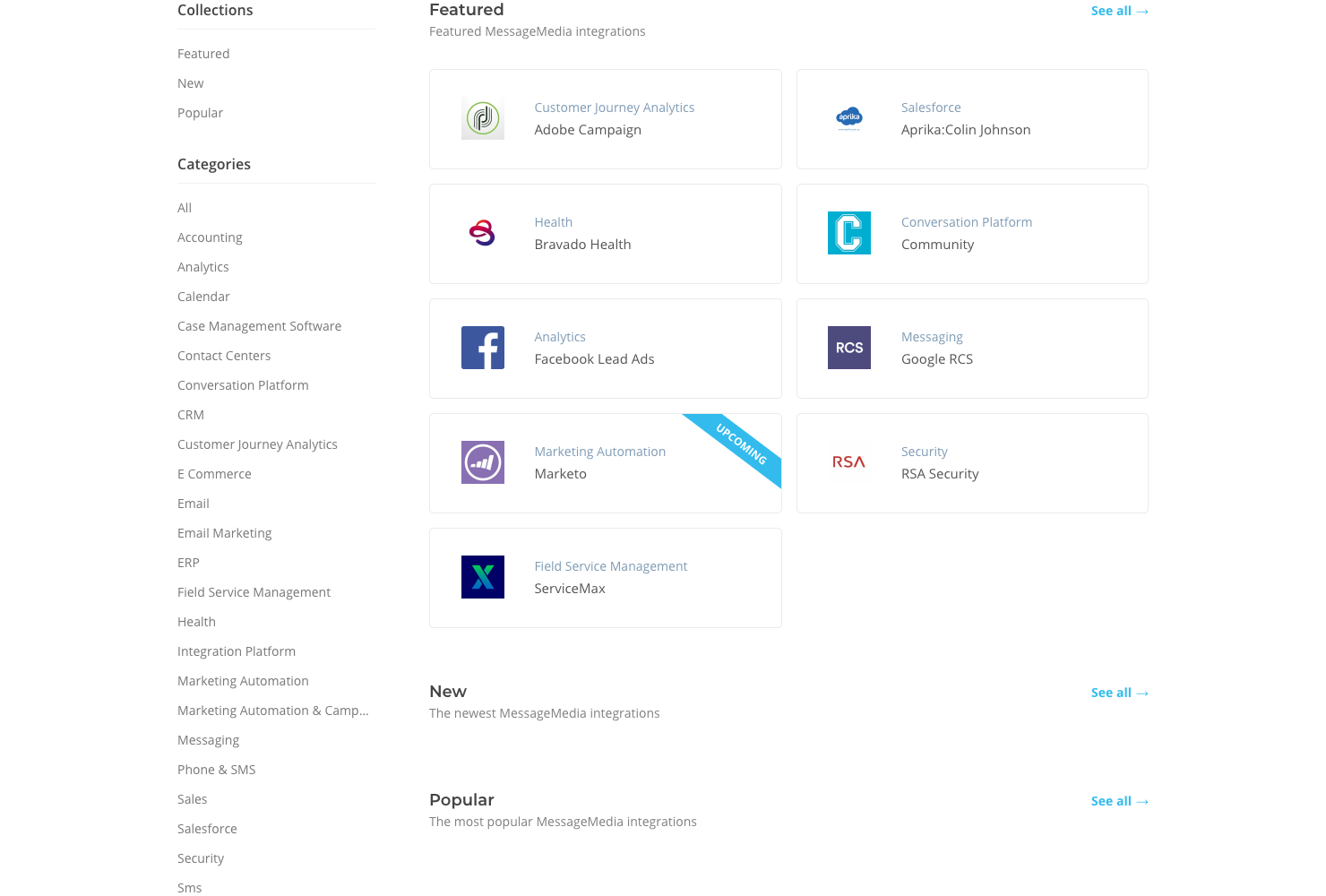Filter by Analytics category in sidebar
Screen dimensions: 1326x896
click(x=203, y=267)
